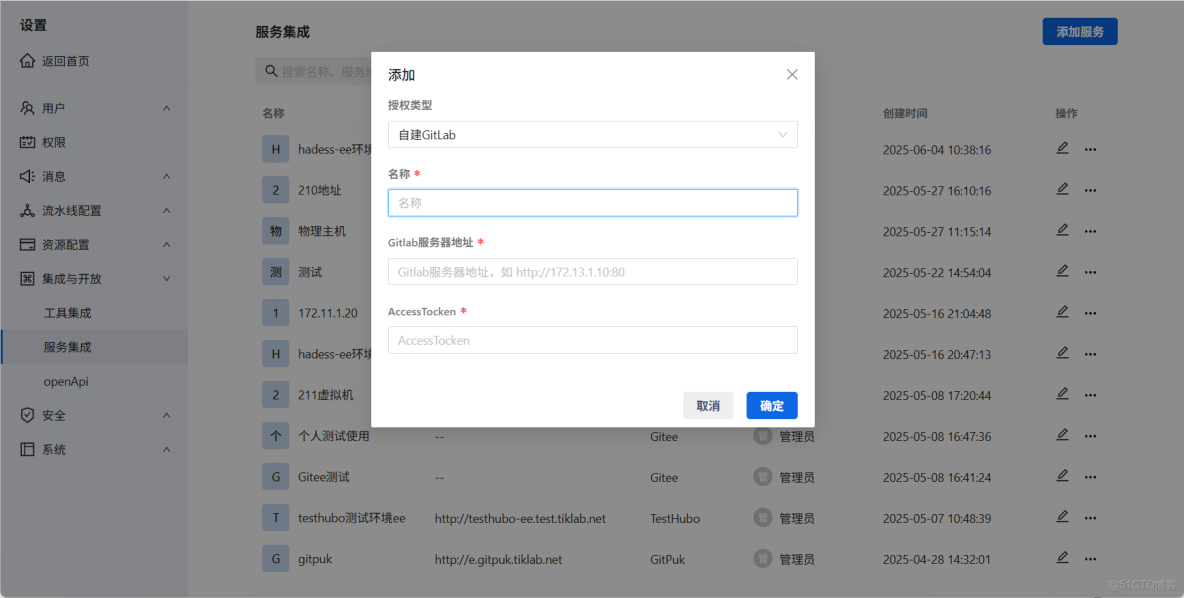
Task: Click the search magnifier icon
Action: [270, 71]
